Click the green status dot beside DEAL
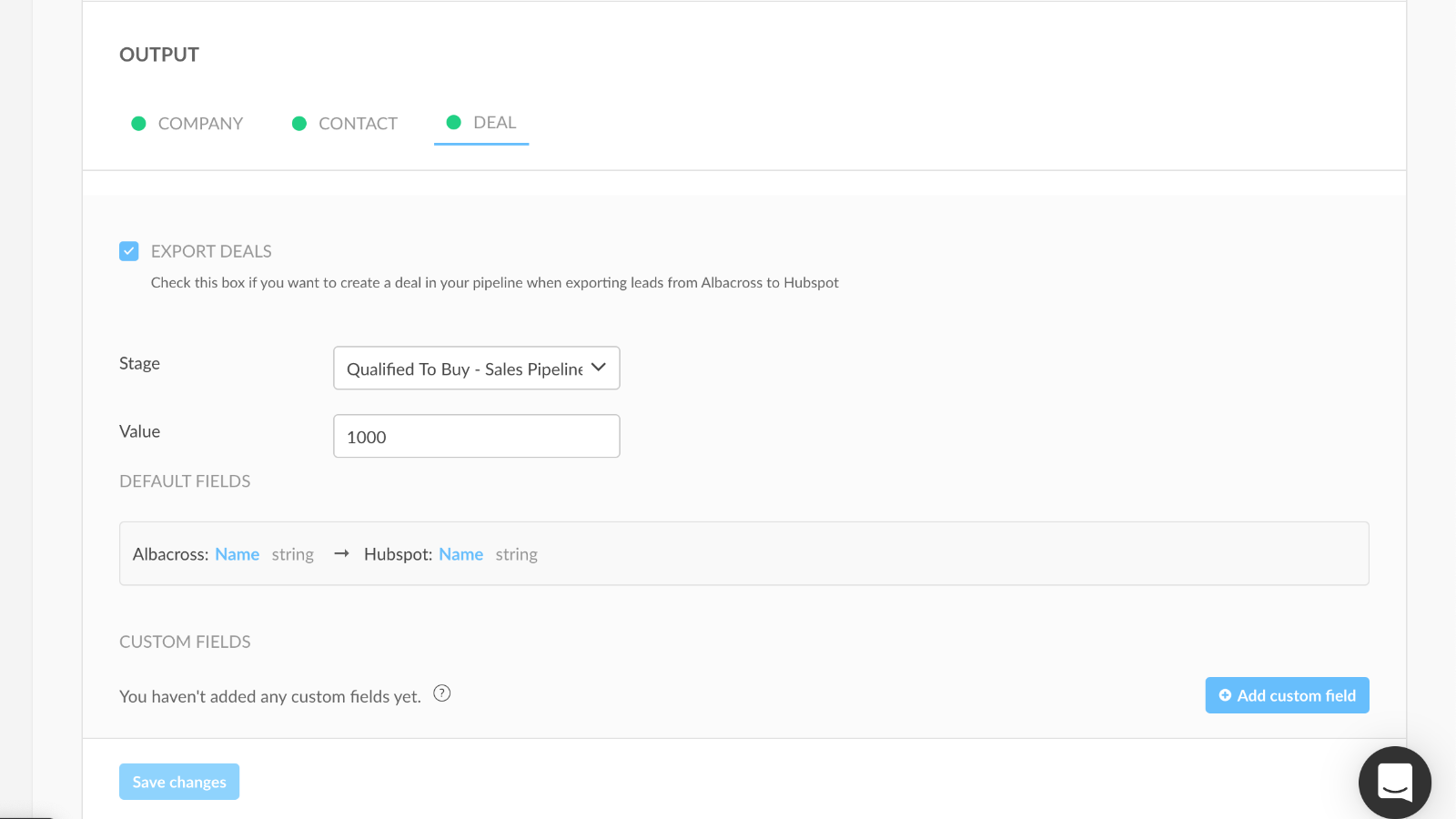Image resolution: width=1456 pixels, height=819 pixels. (x=453, y=122)
